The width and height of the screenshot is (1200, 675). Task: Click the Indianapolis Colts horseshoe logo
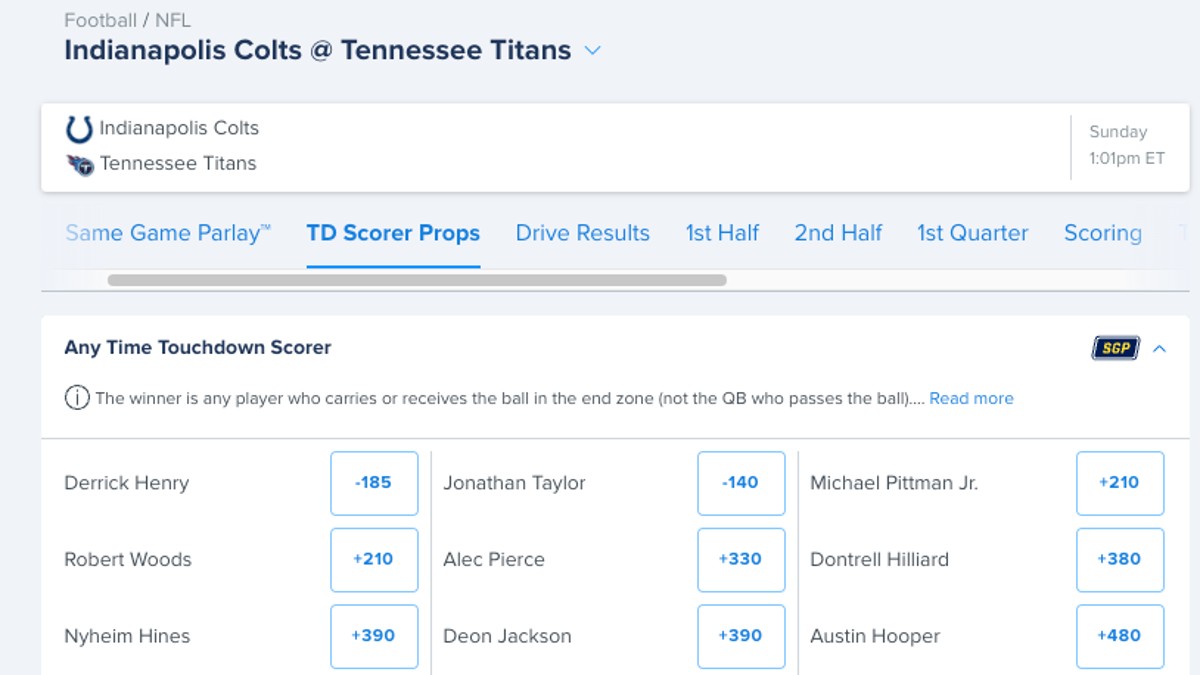point(79,129)
